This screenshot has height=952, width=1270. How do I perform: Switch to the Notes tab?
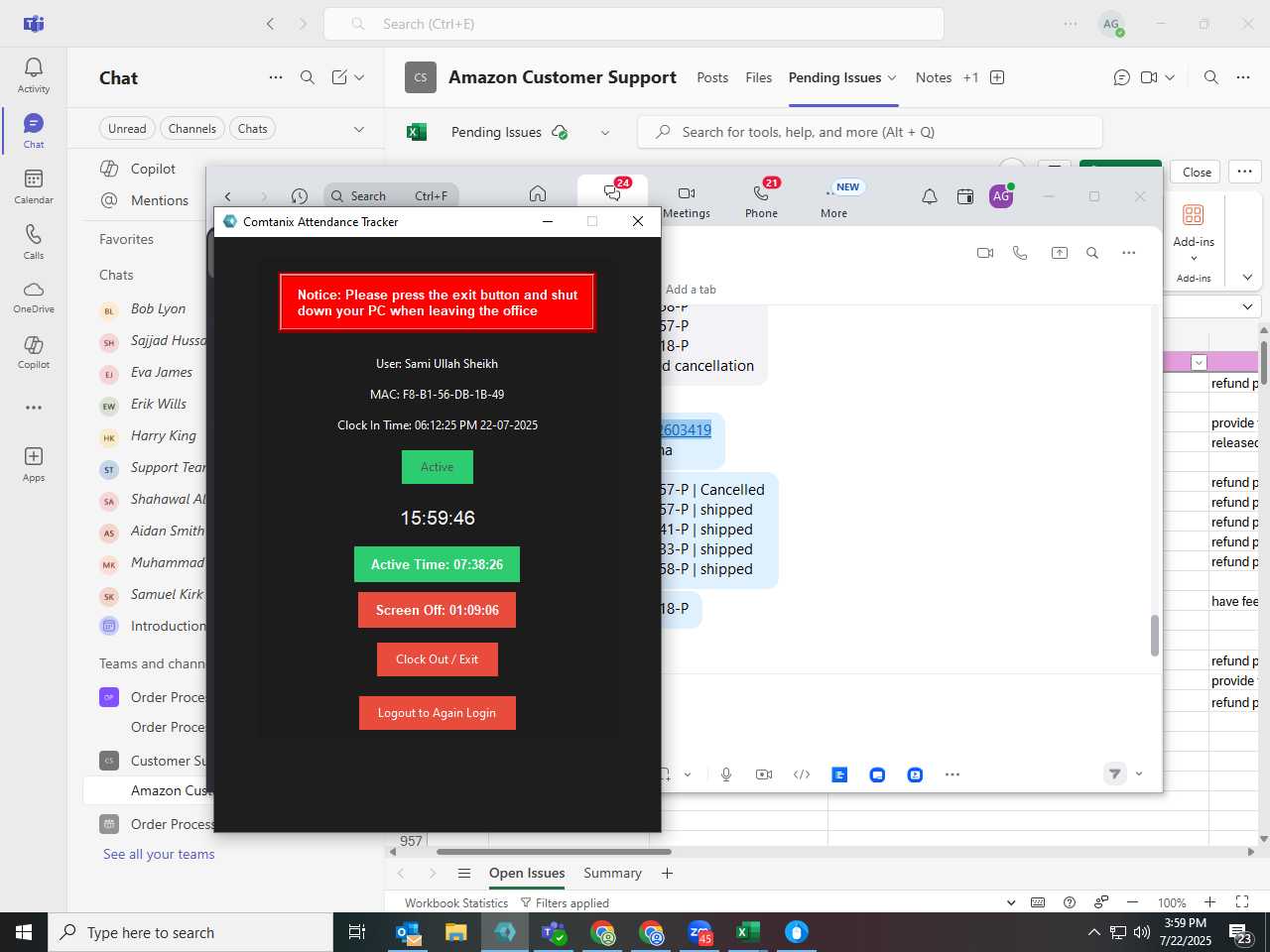coord(934,77)
